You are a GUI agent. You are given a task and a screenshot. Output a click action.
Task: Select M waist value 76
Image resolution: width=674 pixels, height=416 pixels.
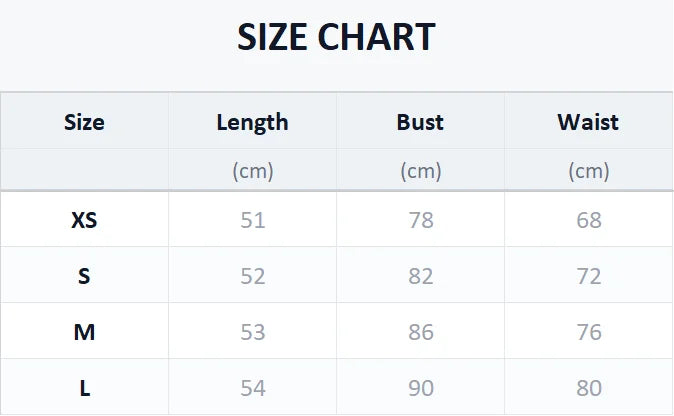(x=589, y=332)
